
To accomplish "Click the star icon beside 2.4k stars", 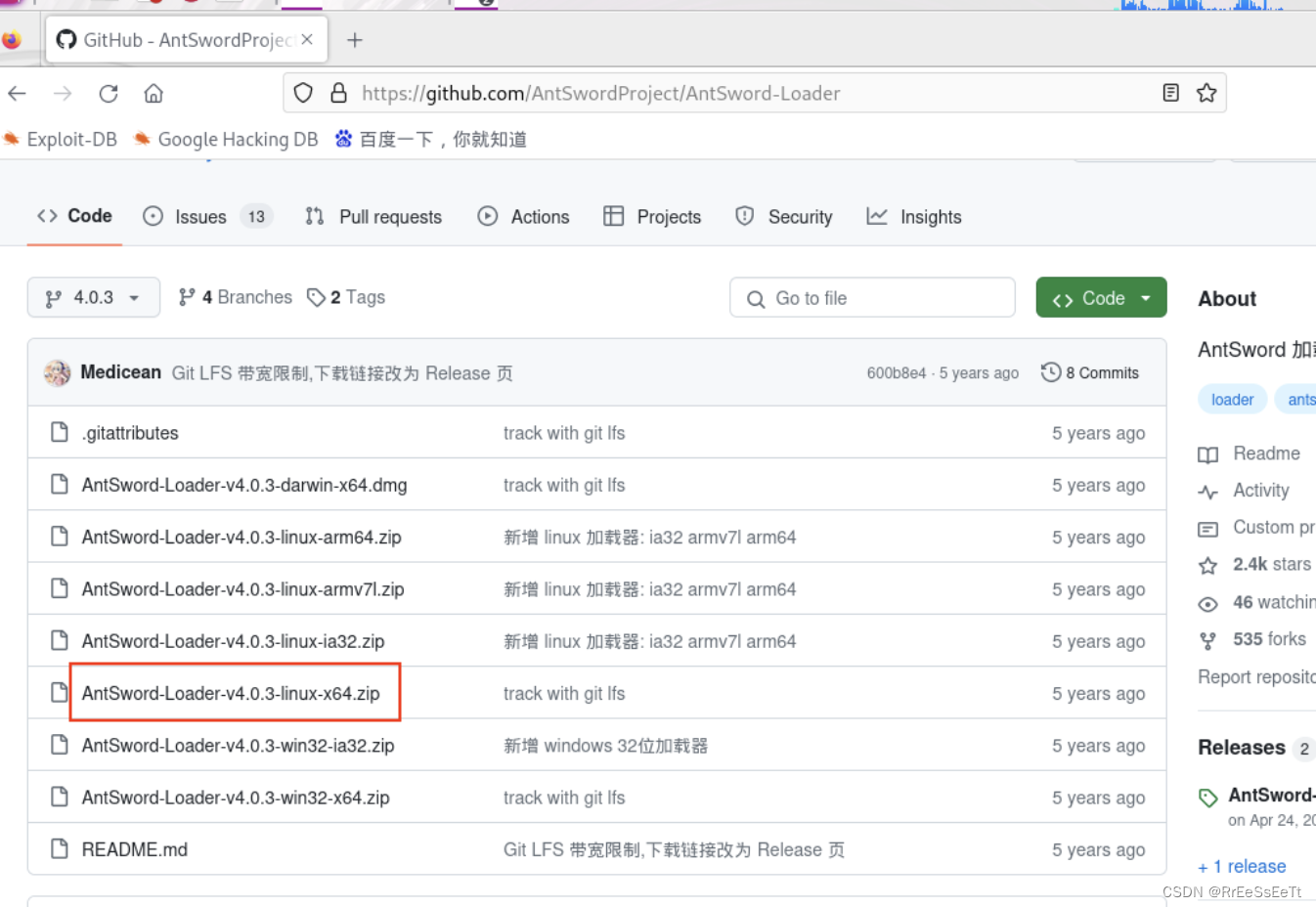I will [1209, 564].
